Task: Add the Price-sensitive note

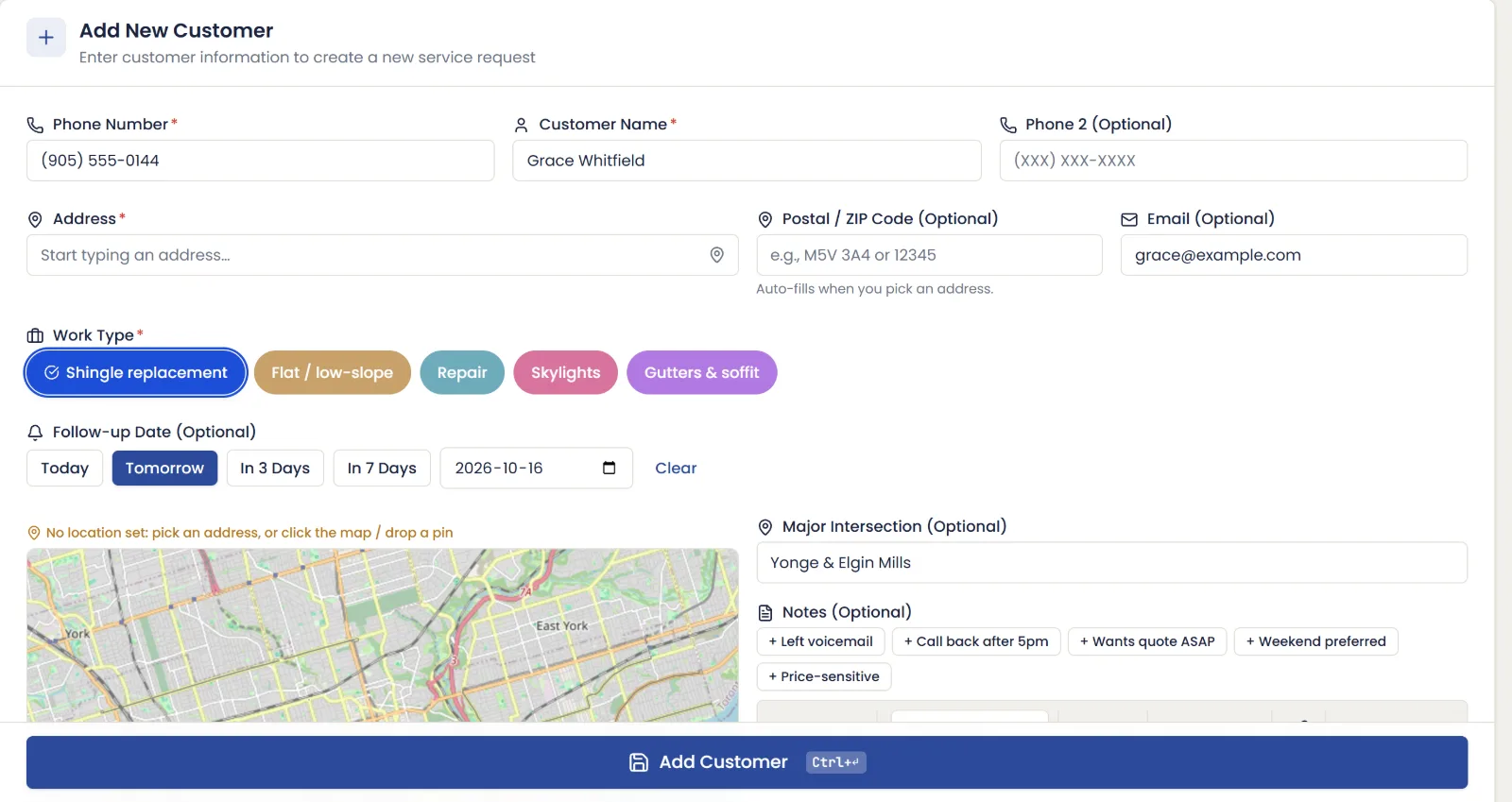Action: [x=824, y=676]
